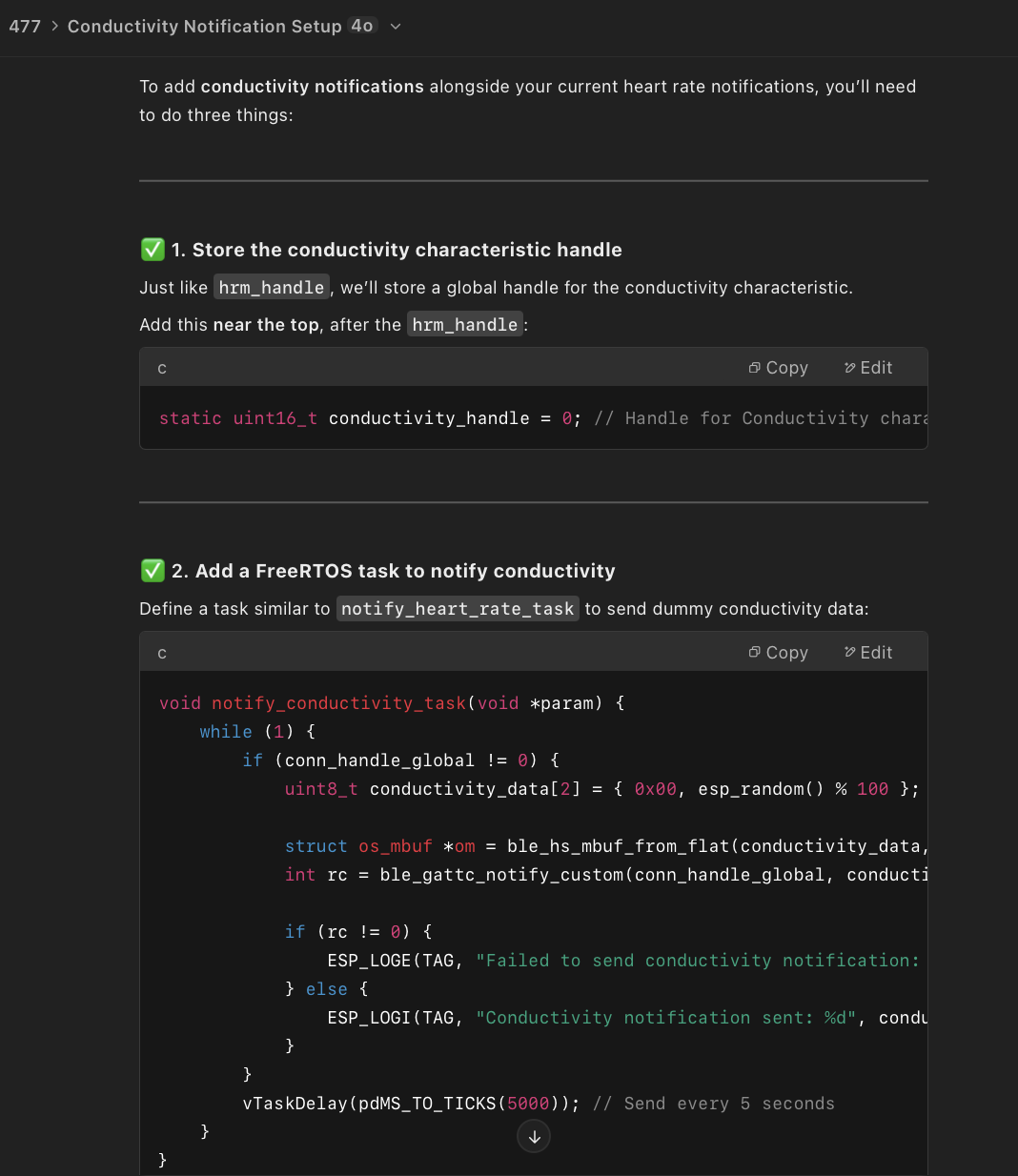
Task: Select the 'c' language label on the top code block
Action: point(162,367)
